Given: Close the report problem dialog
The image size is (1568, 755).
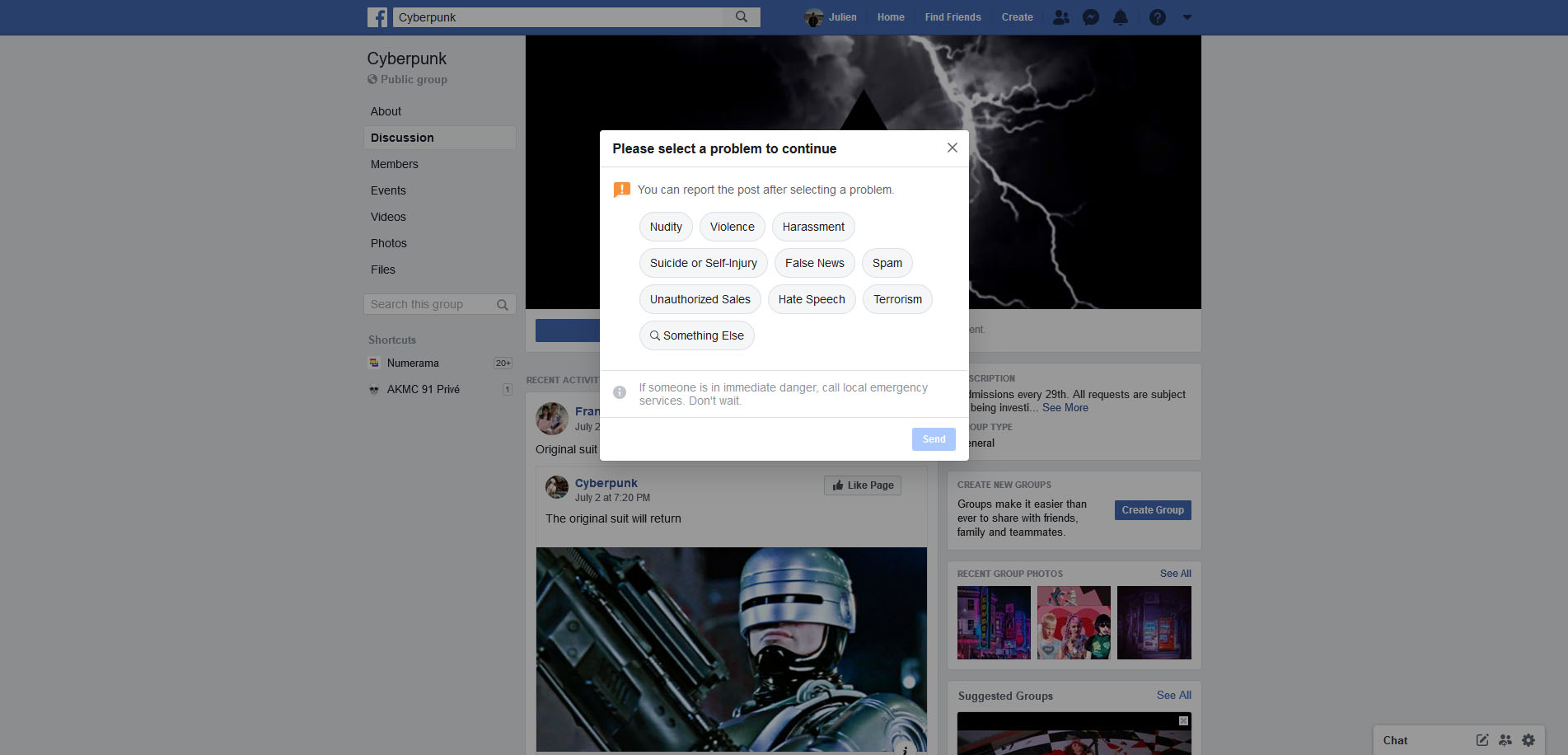Looking at the screenshot, I should coord(953,148).
